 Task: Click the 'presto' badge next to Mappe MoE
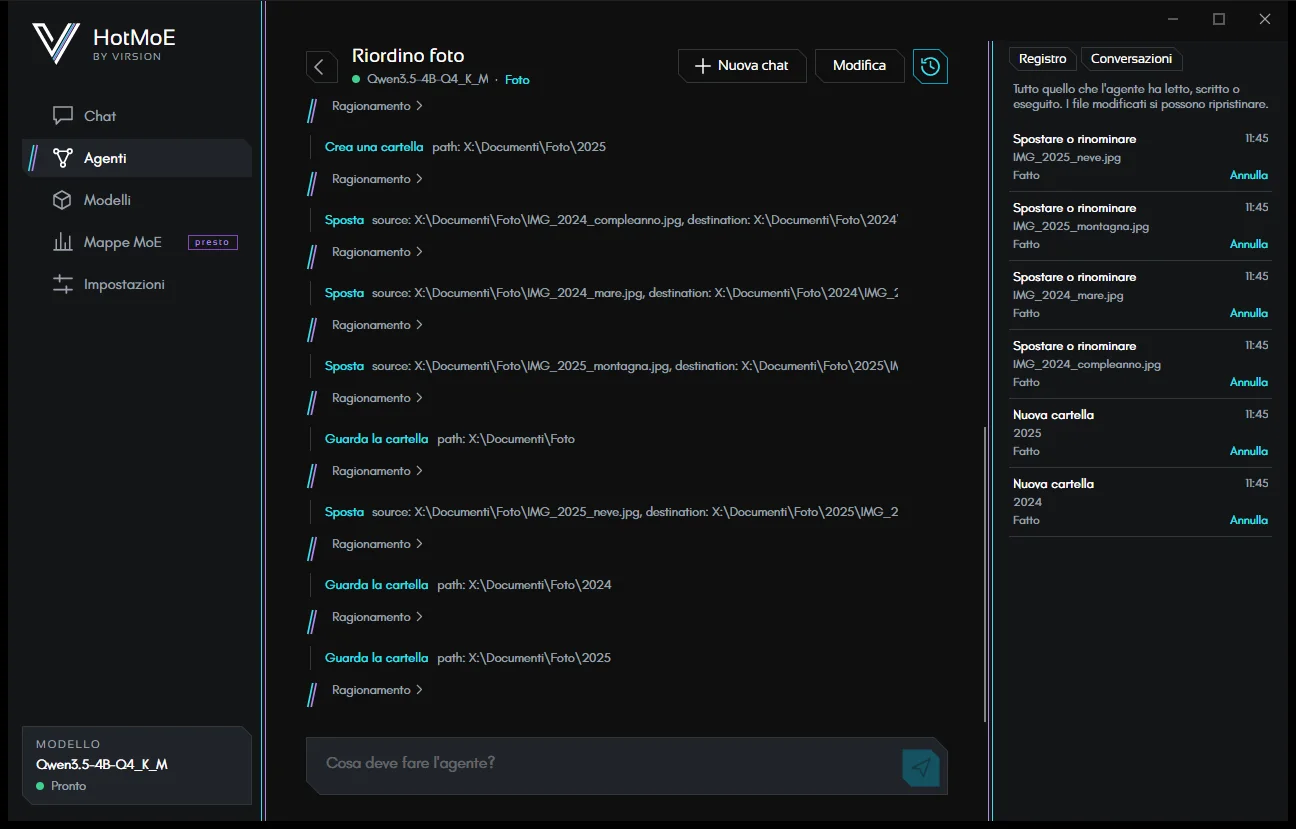(x=212, y=242)
